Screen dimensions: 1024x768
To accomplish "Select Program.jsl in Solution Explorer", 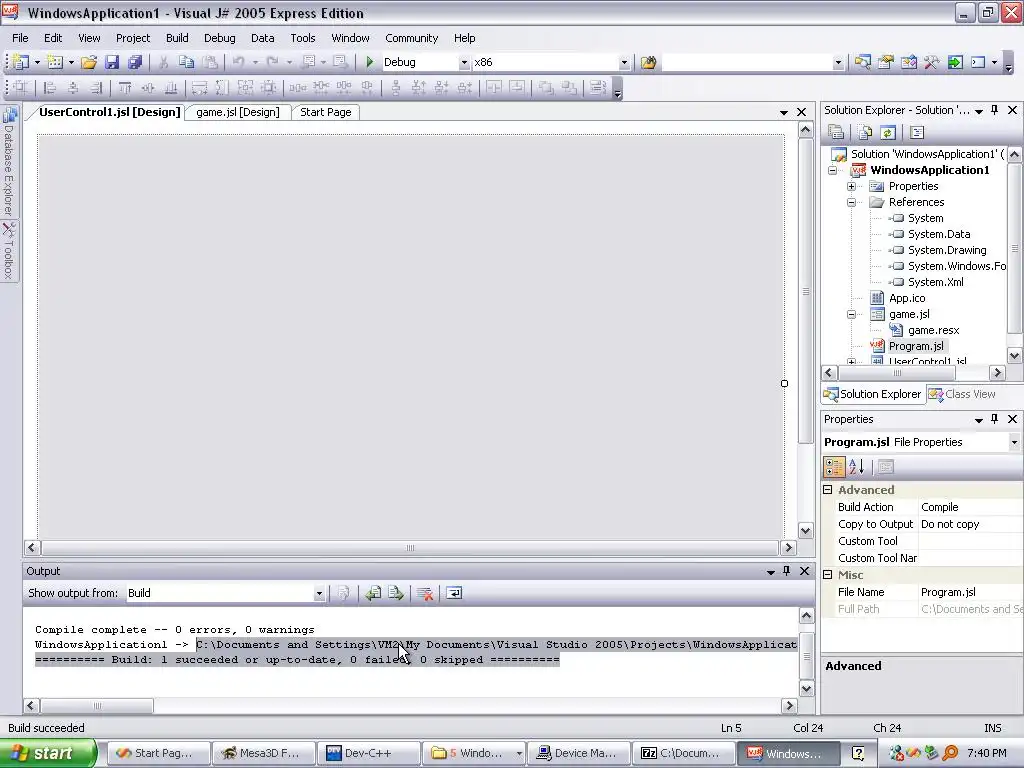I will pyautogui.click(x=916, y=346).
